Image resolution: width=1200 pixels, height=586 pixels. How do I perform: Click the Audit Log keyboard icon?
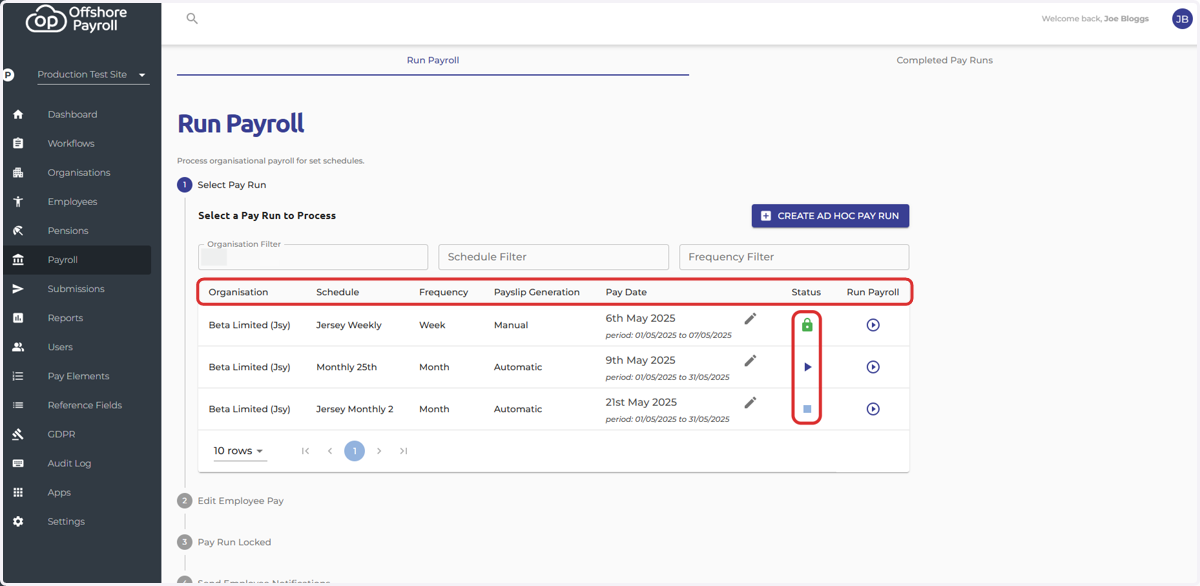tap(18, 463)
